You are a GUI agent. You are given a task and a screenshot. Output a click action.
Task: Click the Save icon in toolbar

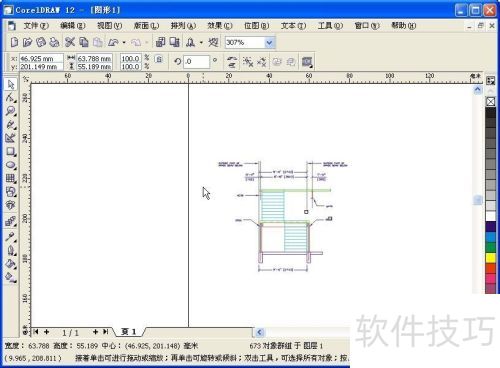click(x=41, y=42)
